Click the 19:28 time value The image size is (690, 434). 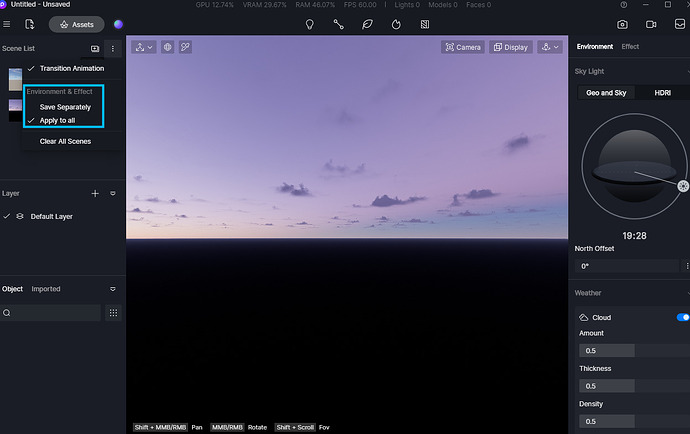point(634,236)
